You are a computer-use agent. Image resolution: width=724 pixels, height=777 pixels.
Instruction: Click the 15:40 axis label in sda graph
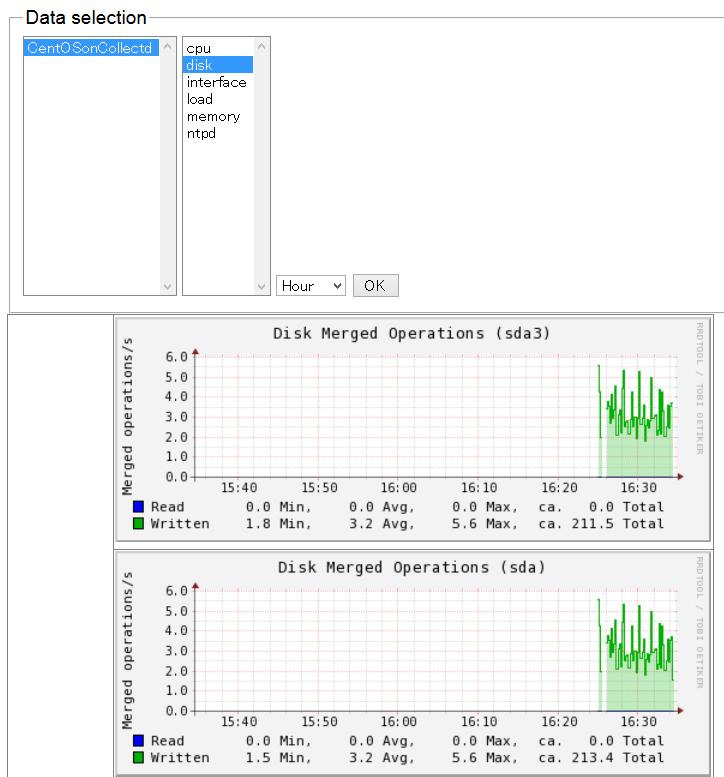[239, 722]
